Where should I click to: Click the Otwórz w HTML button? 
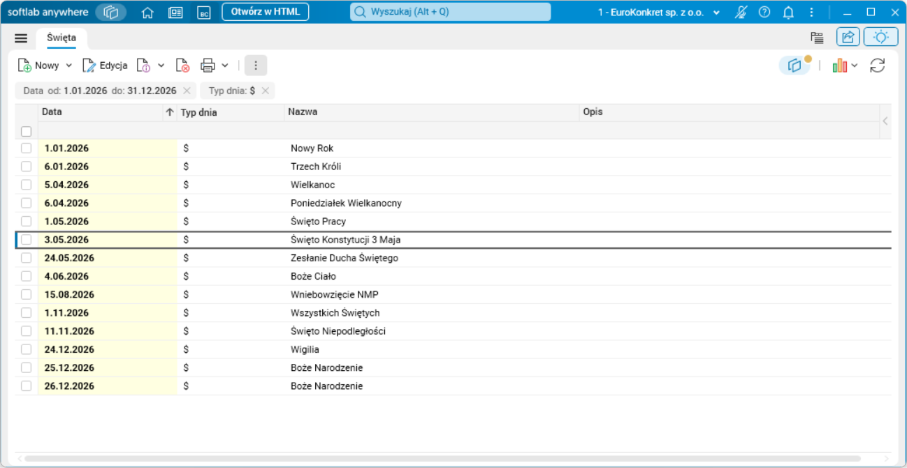pyautogui.click(x=266, y=12)
